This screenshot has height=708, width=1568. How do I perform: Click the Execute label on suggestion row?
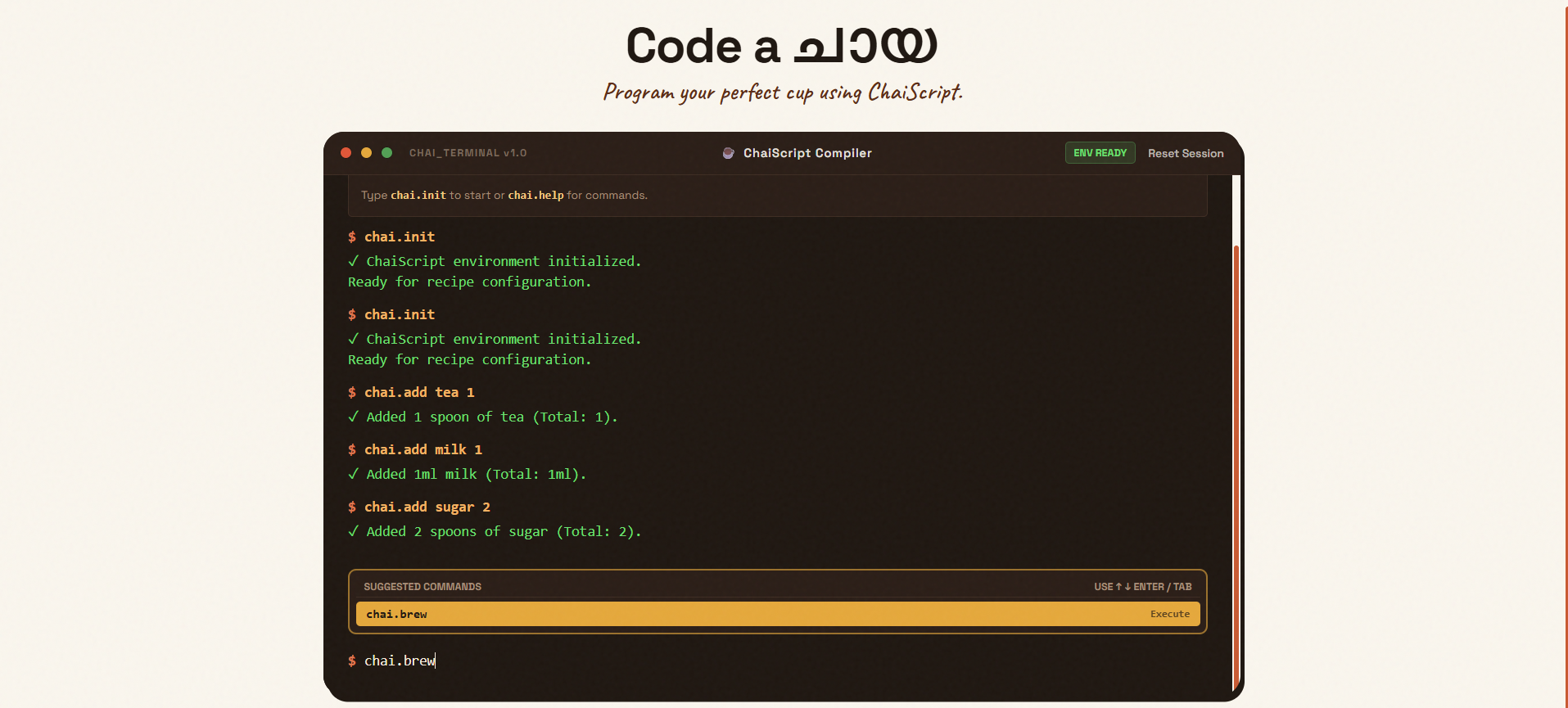(x=1169, y=614)
